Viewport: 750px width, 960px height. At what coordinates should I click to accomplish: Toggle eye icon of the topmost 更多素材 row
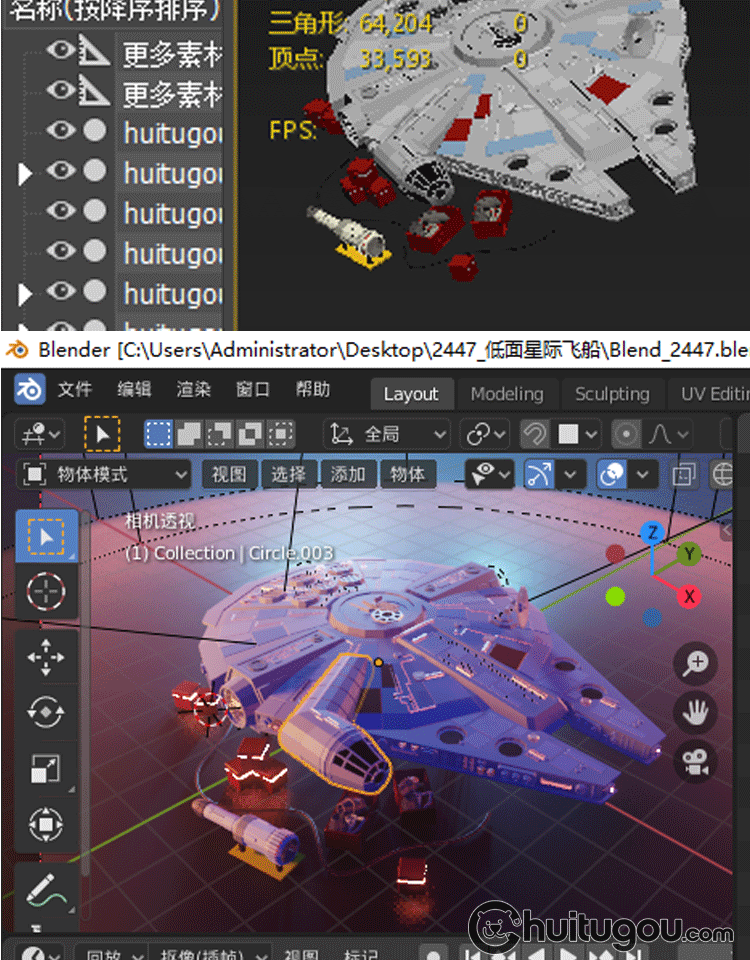(61, 50)
